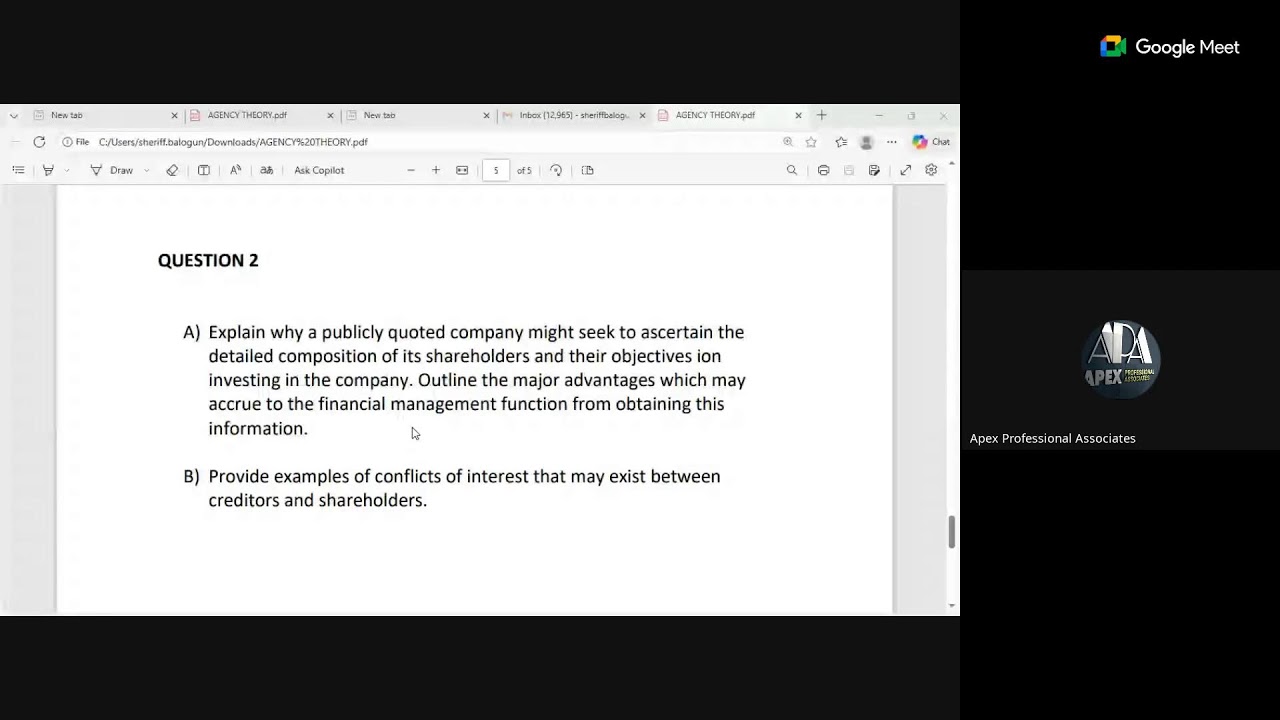Click the scrollbar down arrow
This screenshot has width=1280, height=720.
(952, 605)
